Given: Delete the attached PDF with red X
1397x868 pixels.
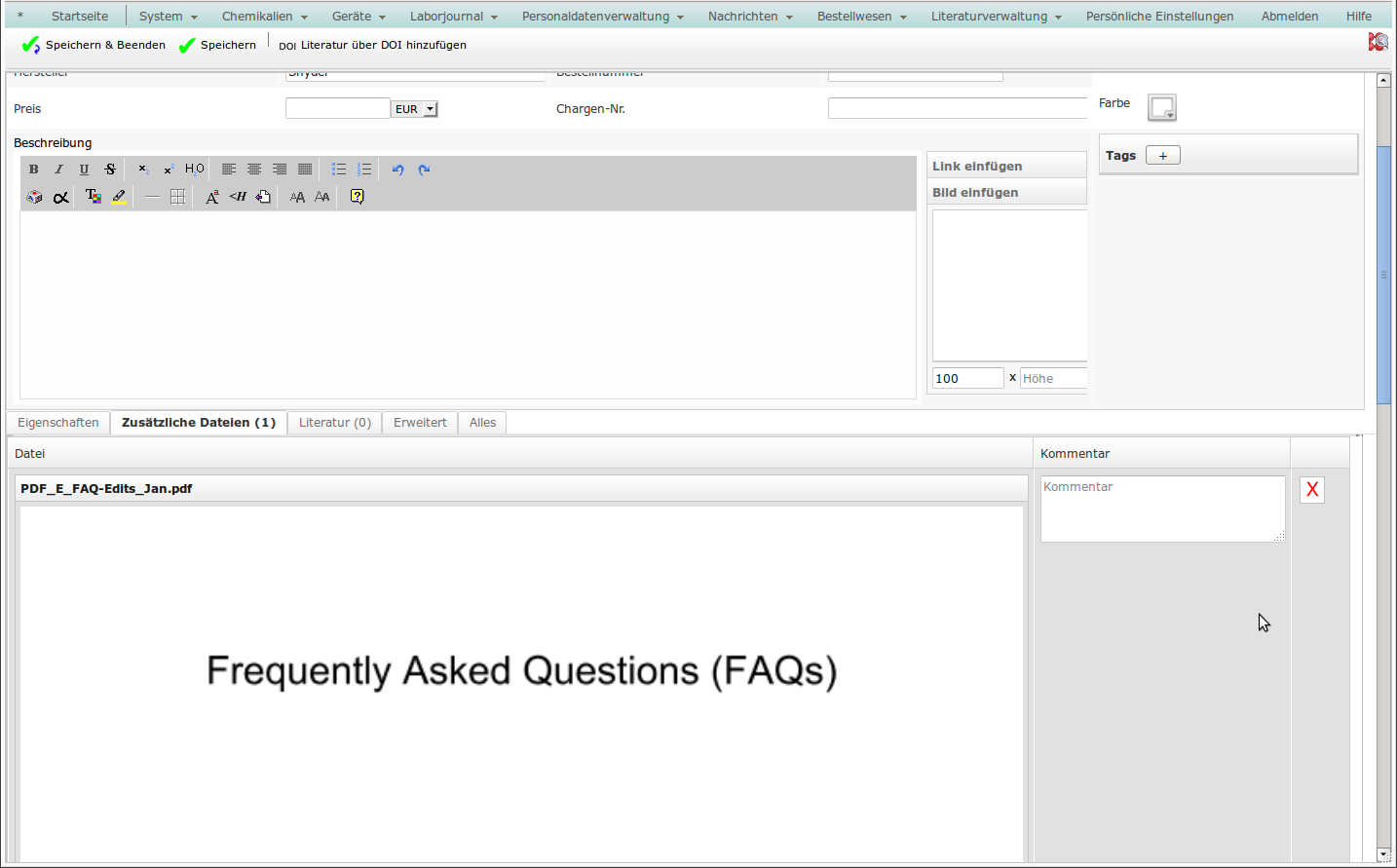Looking at the screenshot, I should (1311, 490).
